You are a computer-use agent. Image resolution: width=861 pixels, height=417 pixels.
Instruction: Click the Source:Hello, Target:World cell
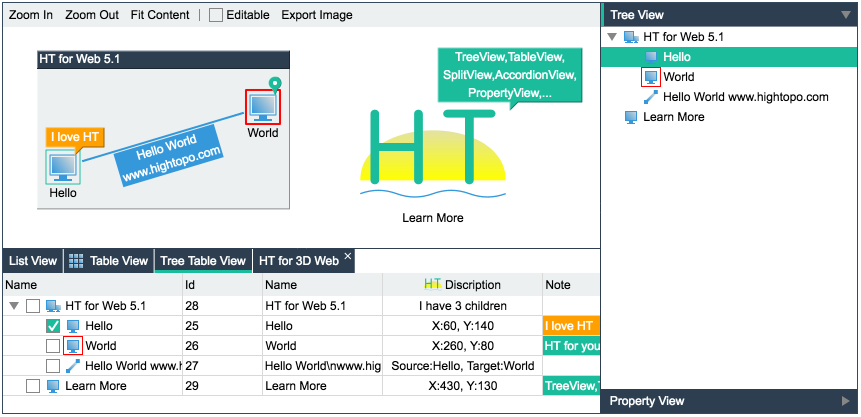click(462, 366)
